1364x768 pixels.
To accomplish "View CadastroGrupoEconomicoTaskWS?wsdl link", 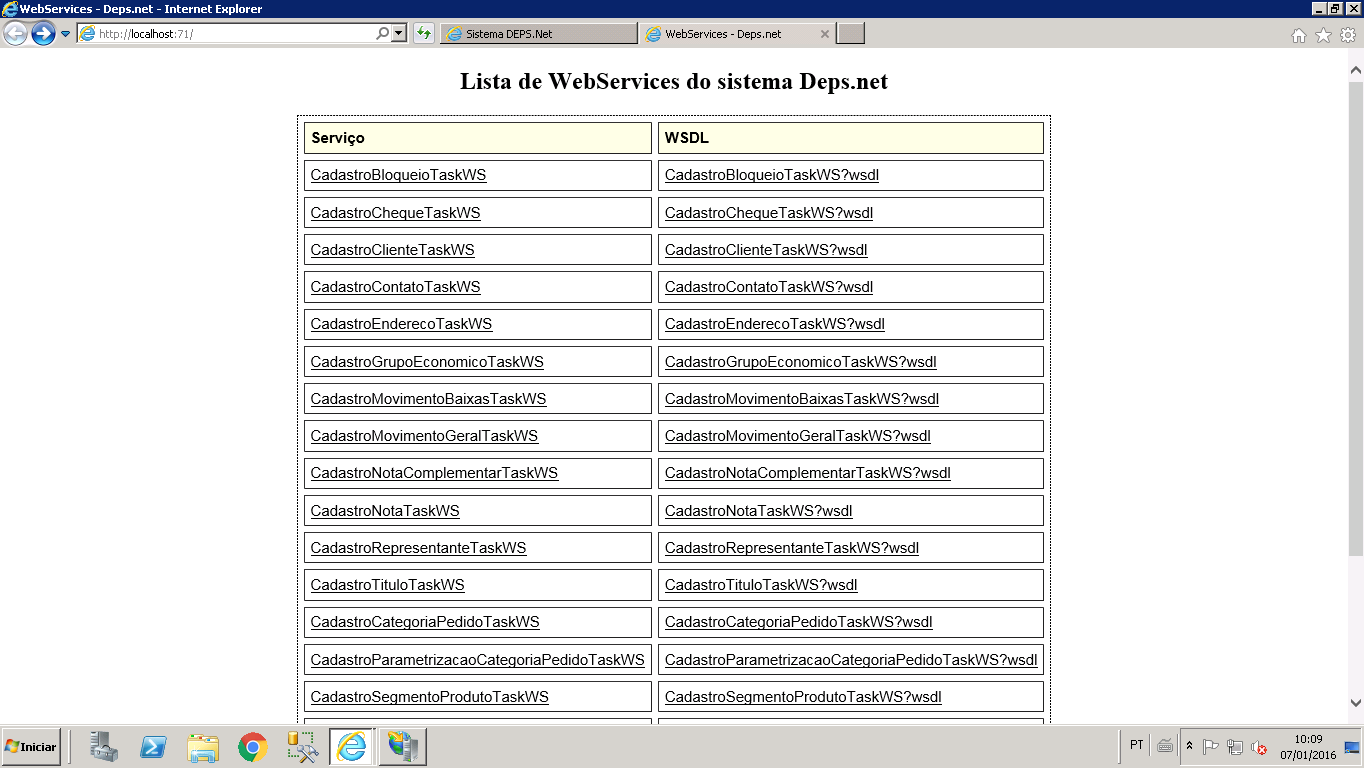I will tap(801, 362).
